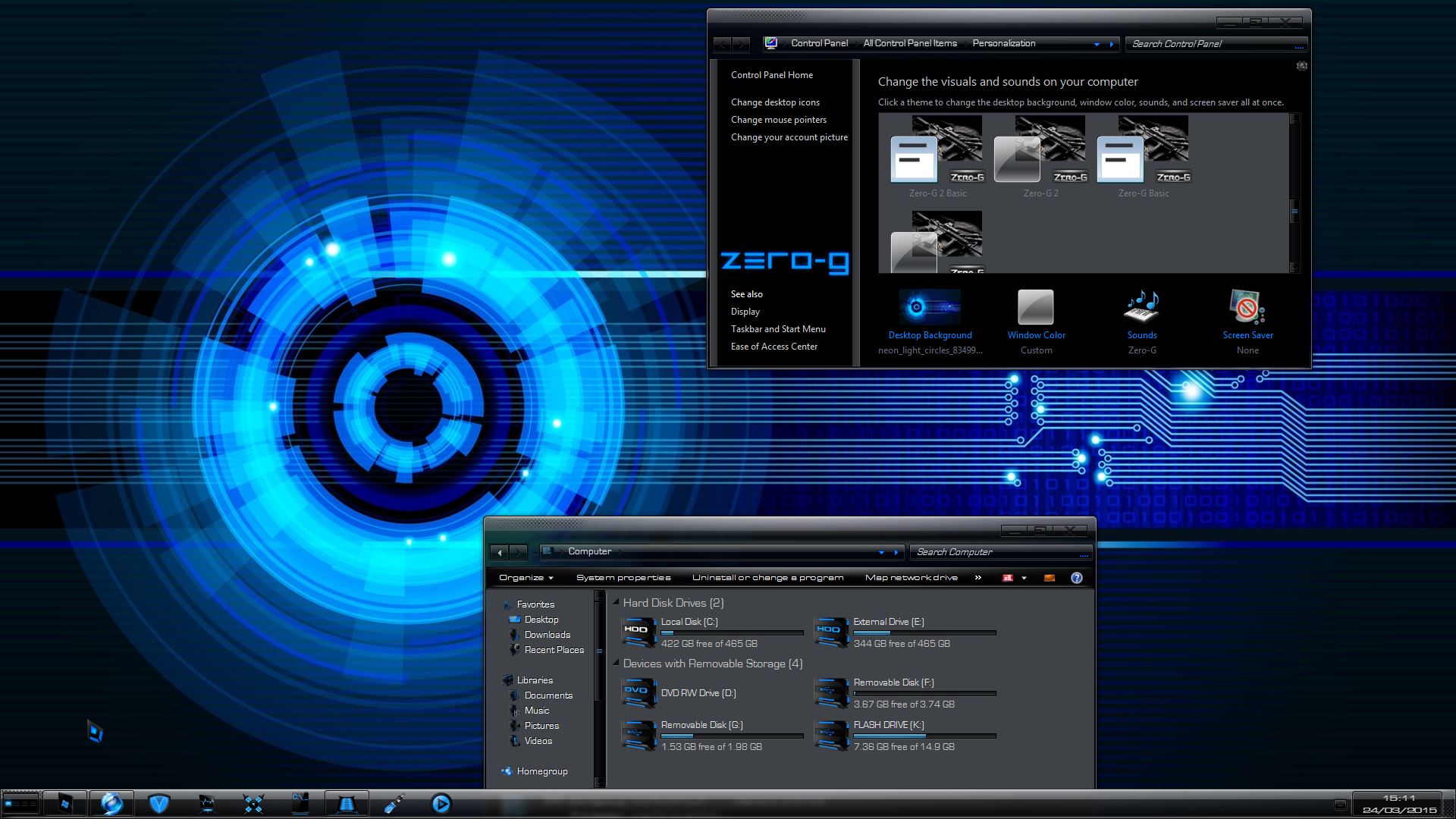Collapse the Hard Disk Drives group
The width and height of the screenshot is (1456, 819).
pos(617,603)
